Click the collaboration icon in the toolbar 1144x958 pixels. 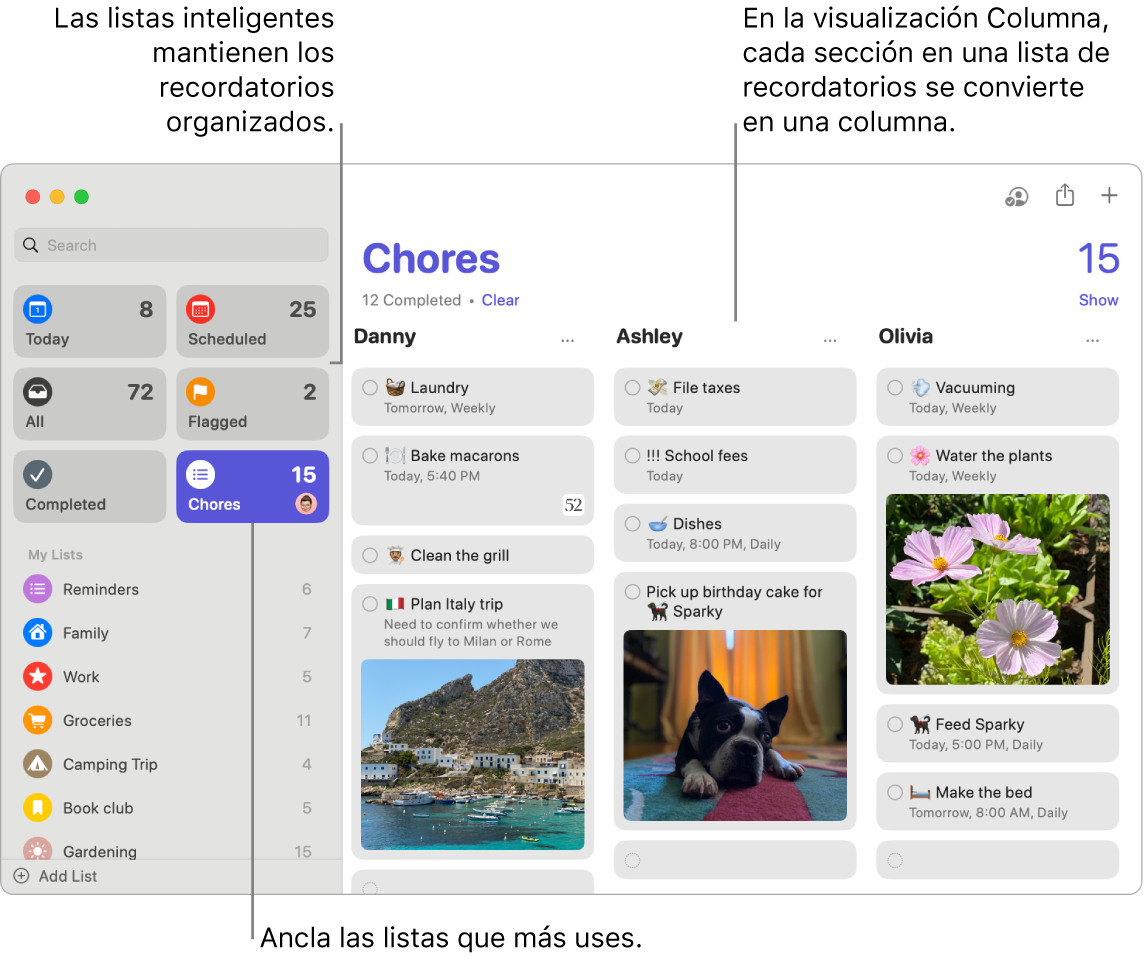pyautogui.click(x=1016, y=197)
